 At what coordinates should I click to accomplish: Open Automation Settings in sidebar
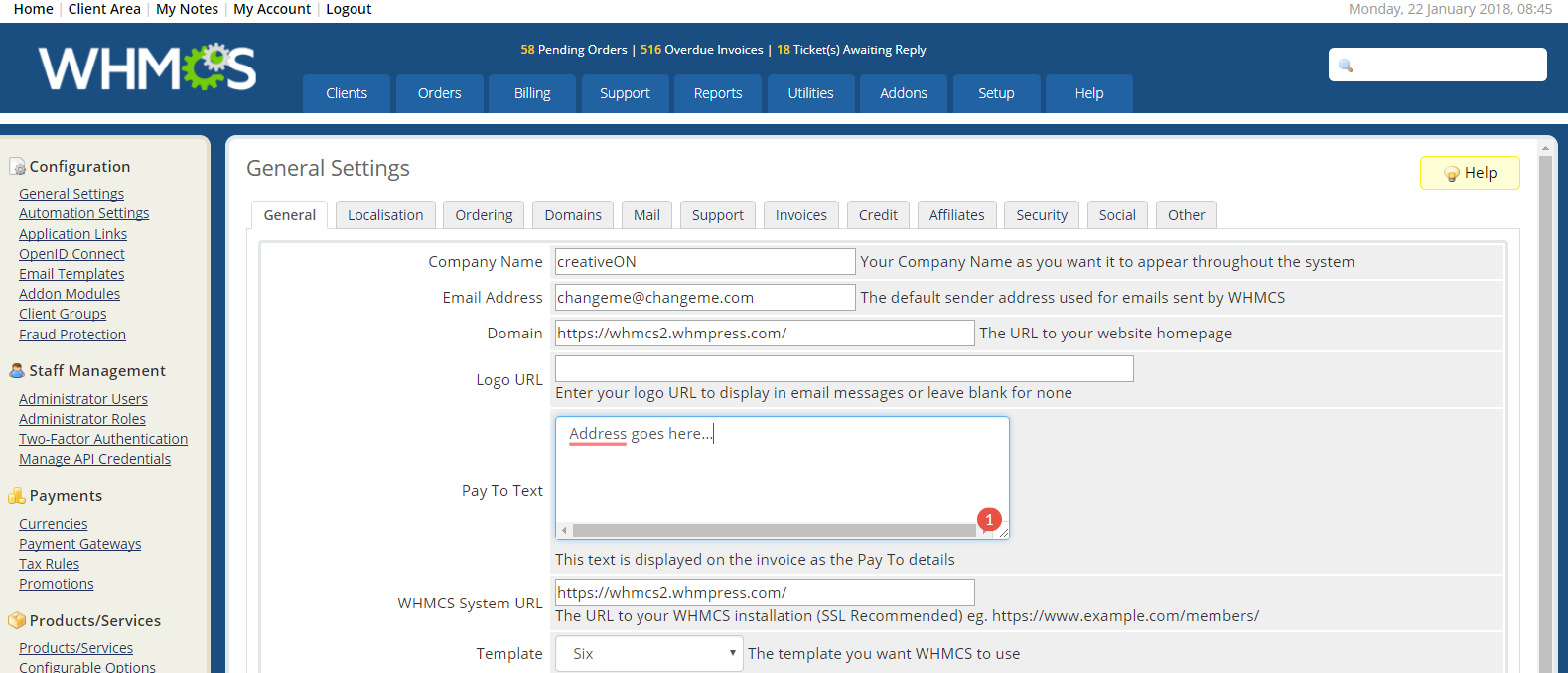(84, 213)
